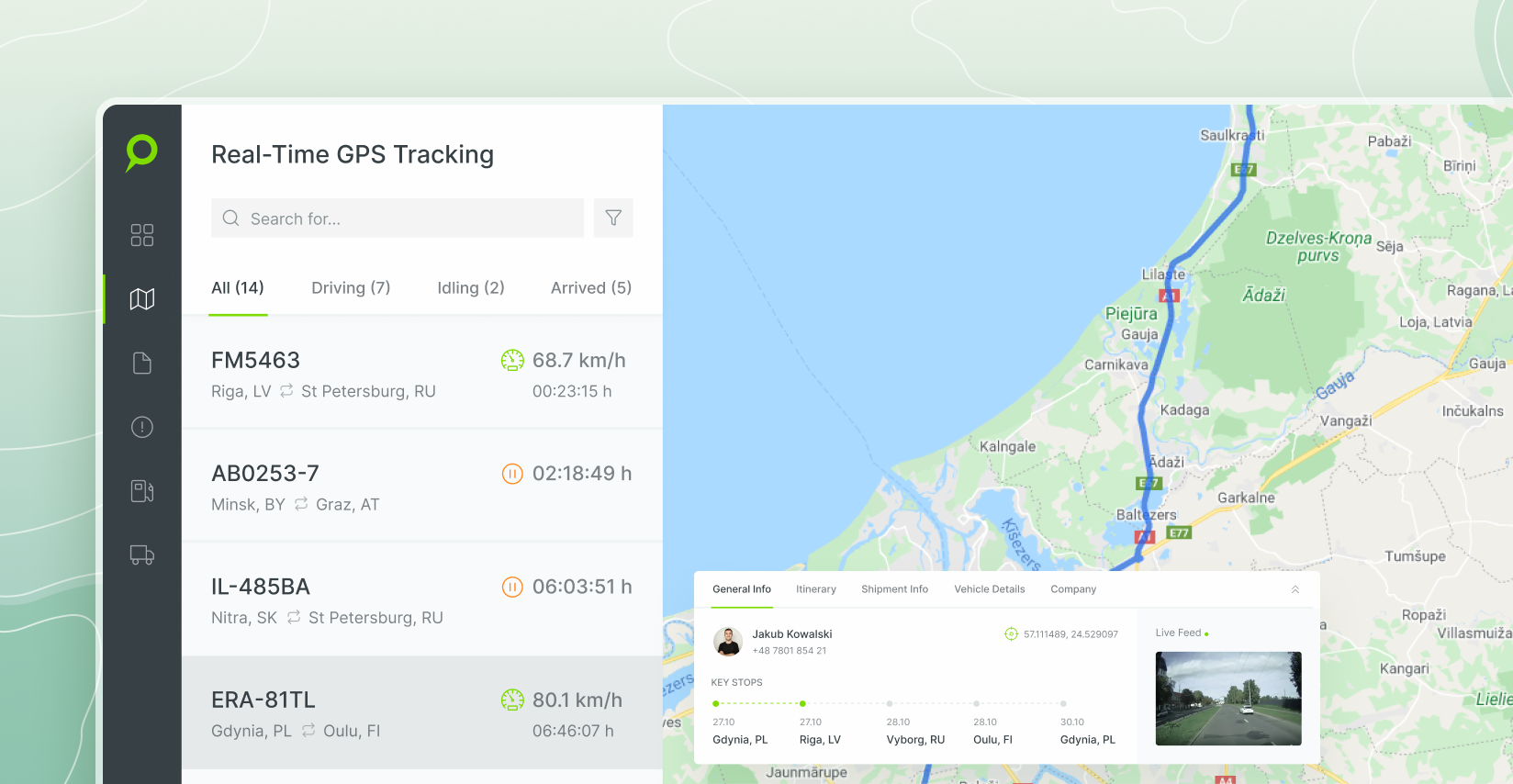The image size is (1513, 784).
Task: Click the Kalngale label on the map
Action: [x=1007, y=447]
